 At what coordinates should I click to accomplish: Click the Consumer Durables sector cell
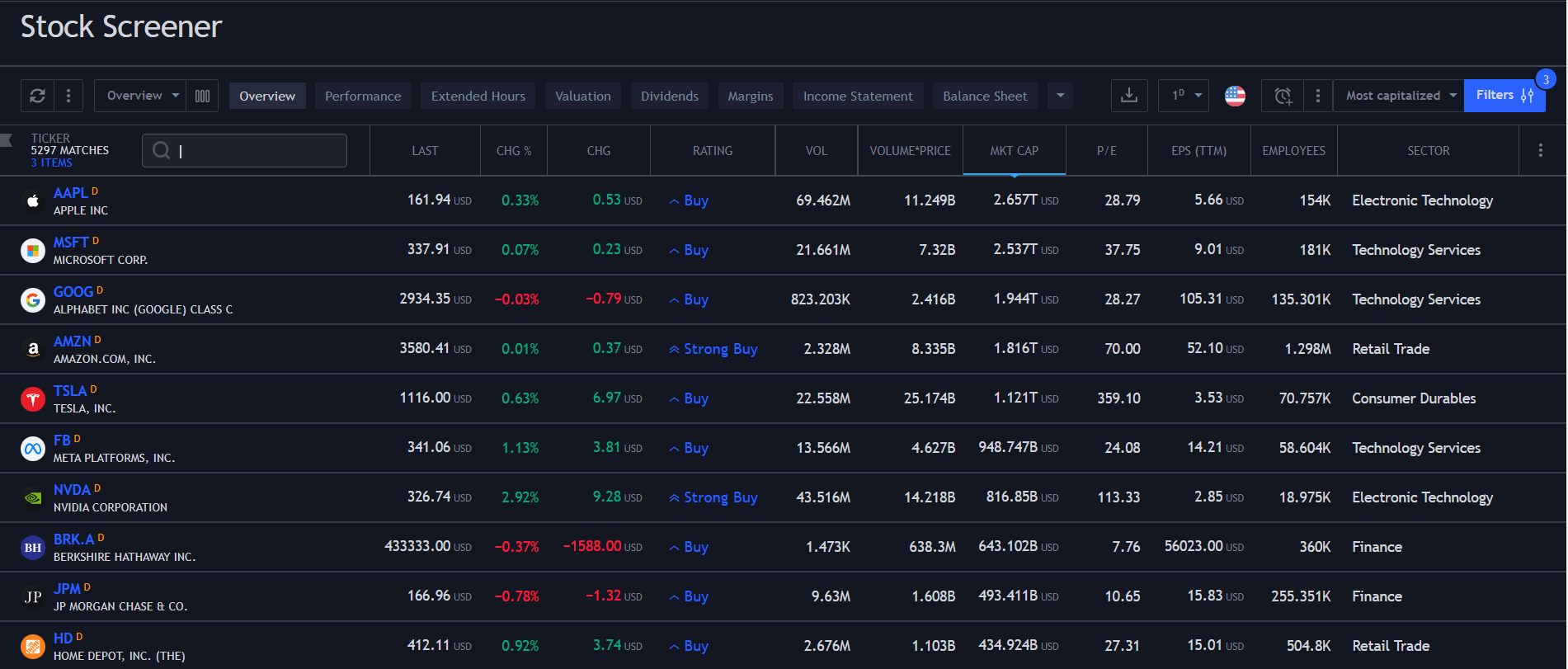1414,398
